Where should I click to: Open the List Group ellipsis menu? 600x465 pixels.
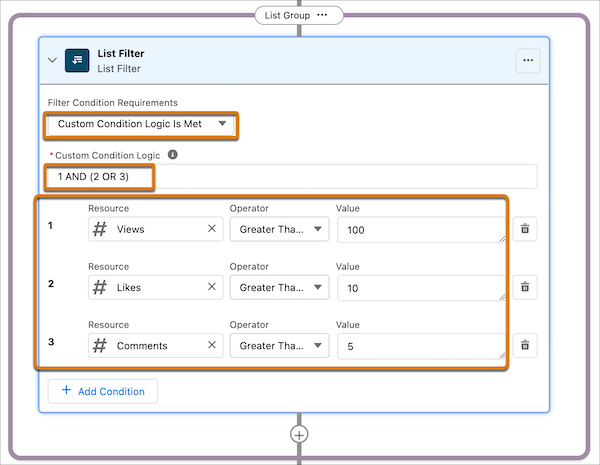coord(322,15)
